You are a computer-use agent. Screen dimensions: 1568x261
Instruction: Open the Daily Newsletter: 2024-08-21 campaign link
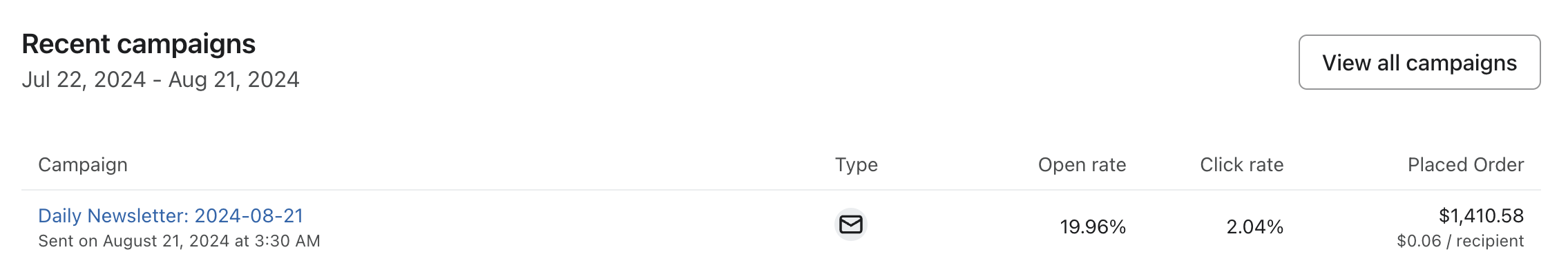(x=171, y=215)
